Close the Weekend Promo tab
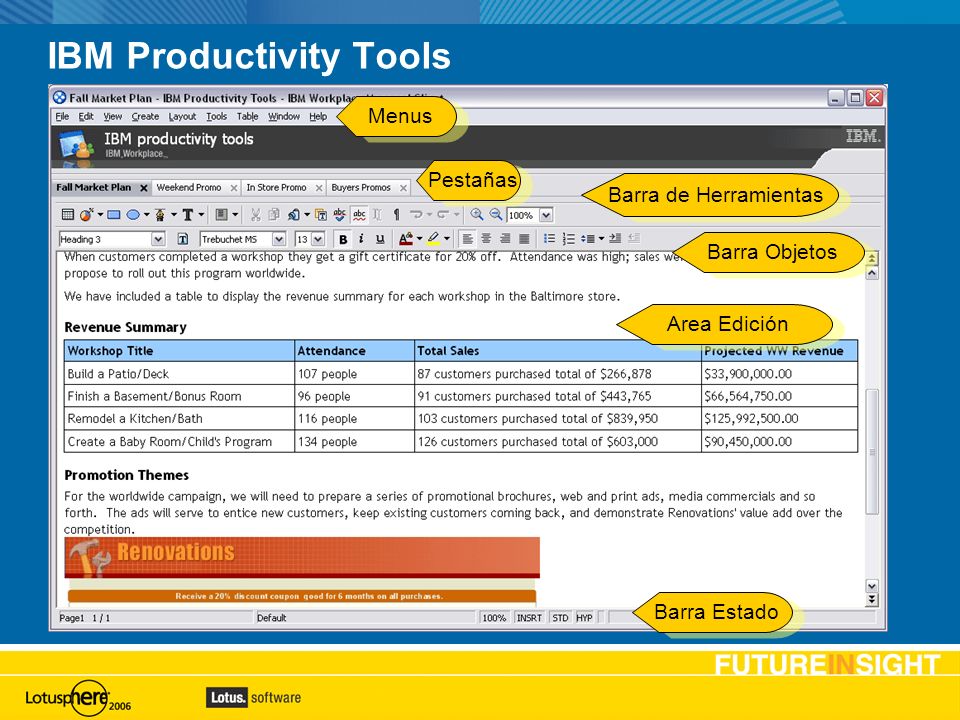This screenshot has width=960, height=720. tap(233, 188)
